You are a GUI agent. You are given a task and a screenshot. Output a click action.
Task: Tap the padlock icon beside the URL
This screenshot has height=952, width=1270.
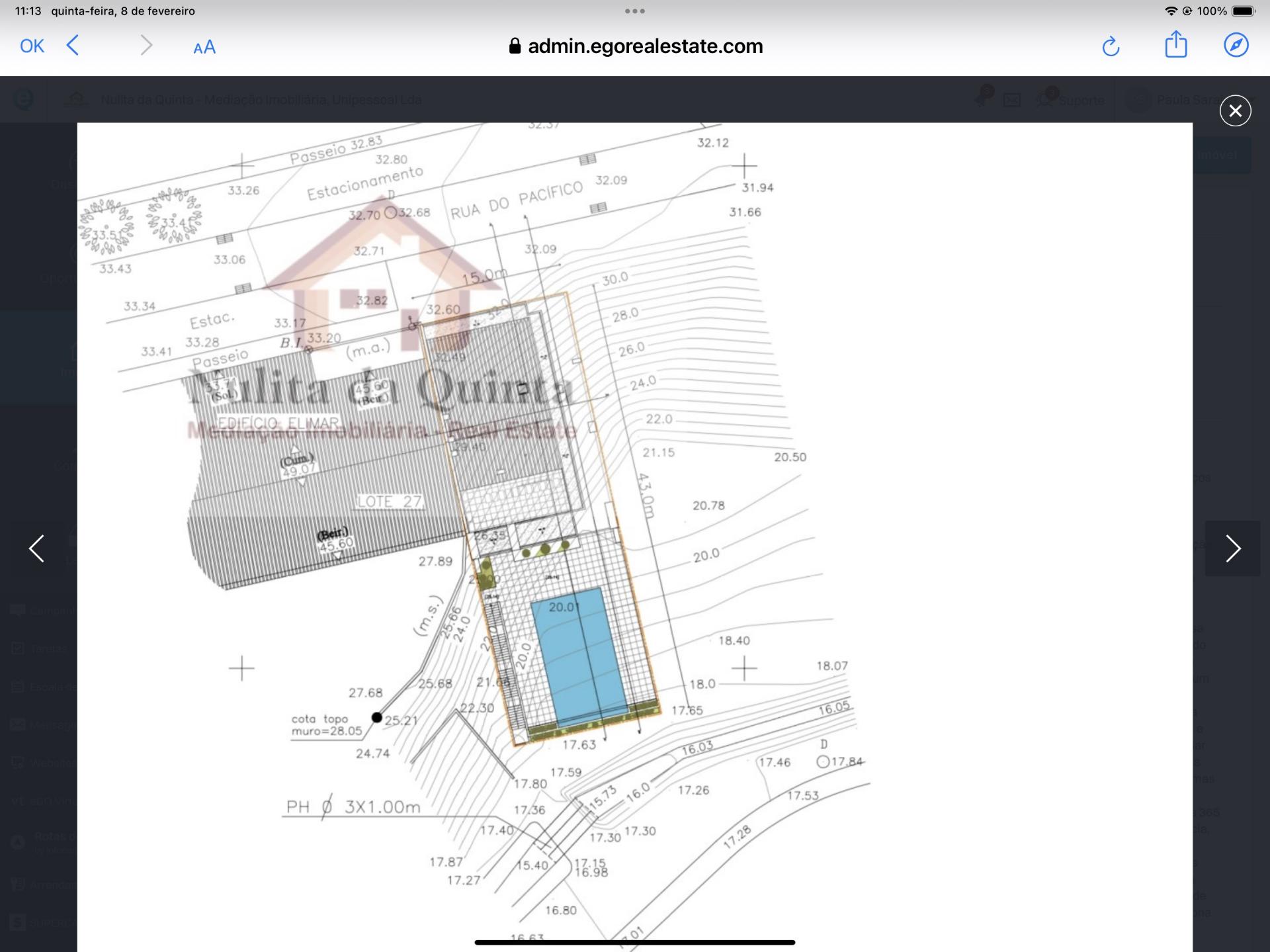(x=515, y=46)
